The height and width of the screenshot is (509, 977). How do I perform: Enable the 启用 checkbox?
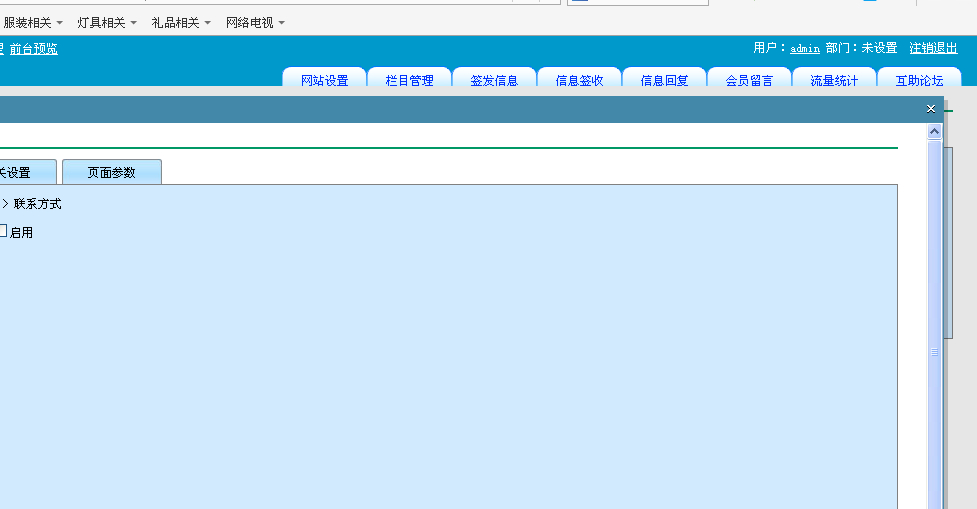coord(3,231)
